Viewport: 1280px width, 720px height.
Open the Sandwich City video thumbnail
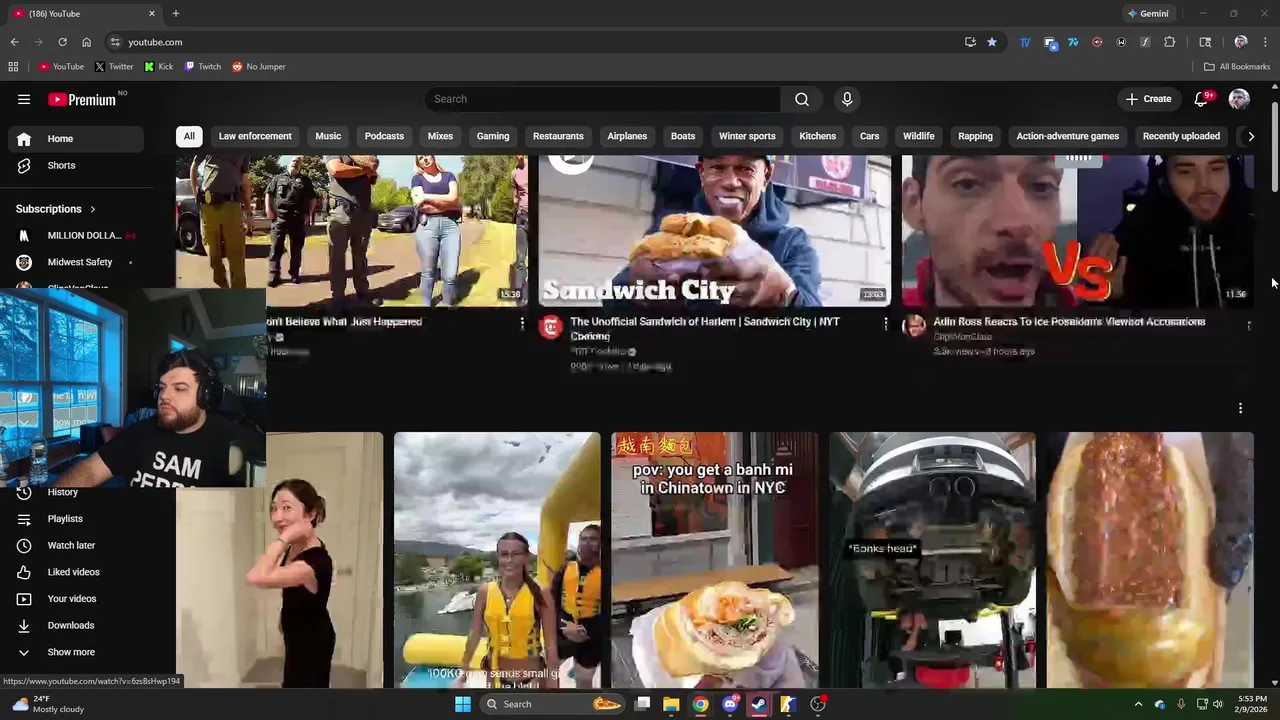pyautogui.click(x=714, y=230)
